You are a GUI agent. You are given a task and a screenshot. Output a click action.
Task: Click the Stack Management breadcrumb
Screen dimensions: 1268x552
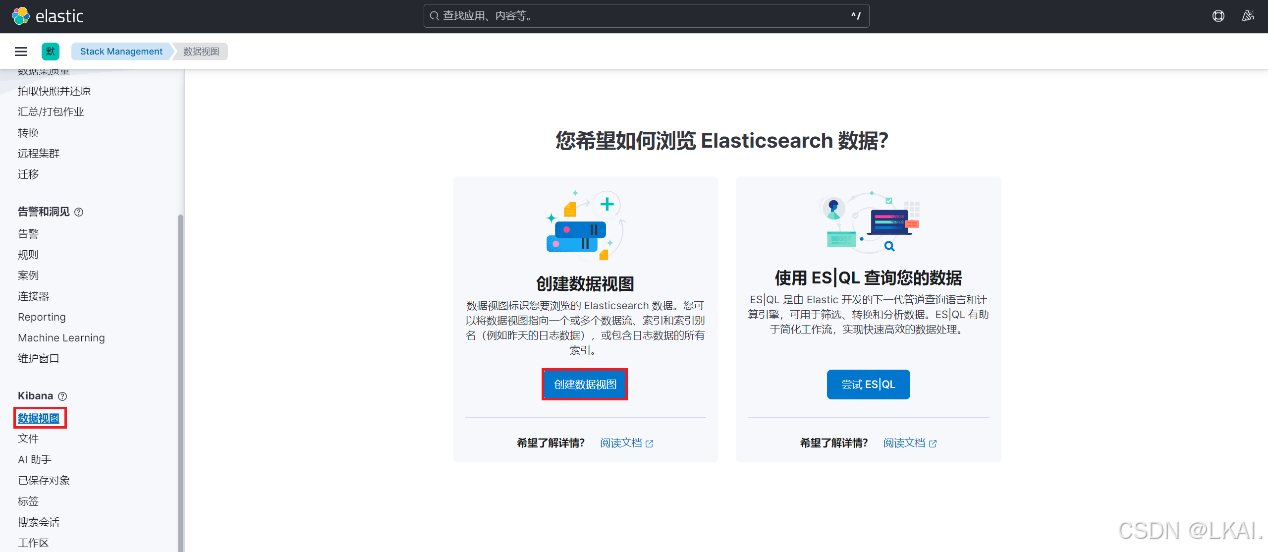click(x=121, y=51)
